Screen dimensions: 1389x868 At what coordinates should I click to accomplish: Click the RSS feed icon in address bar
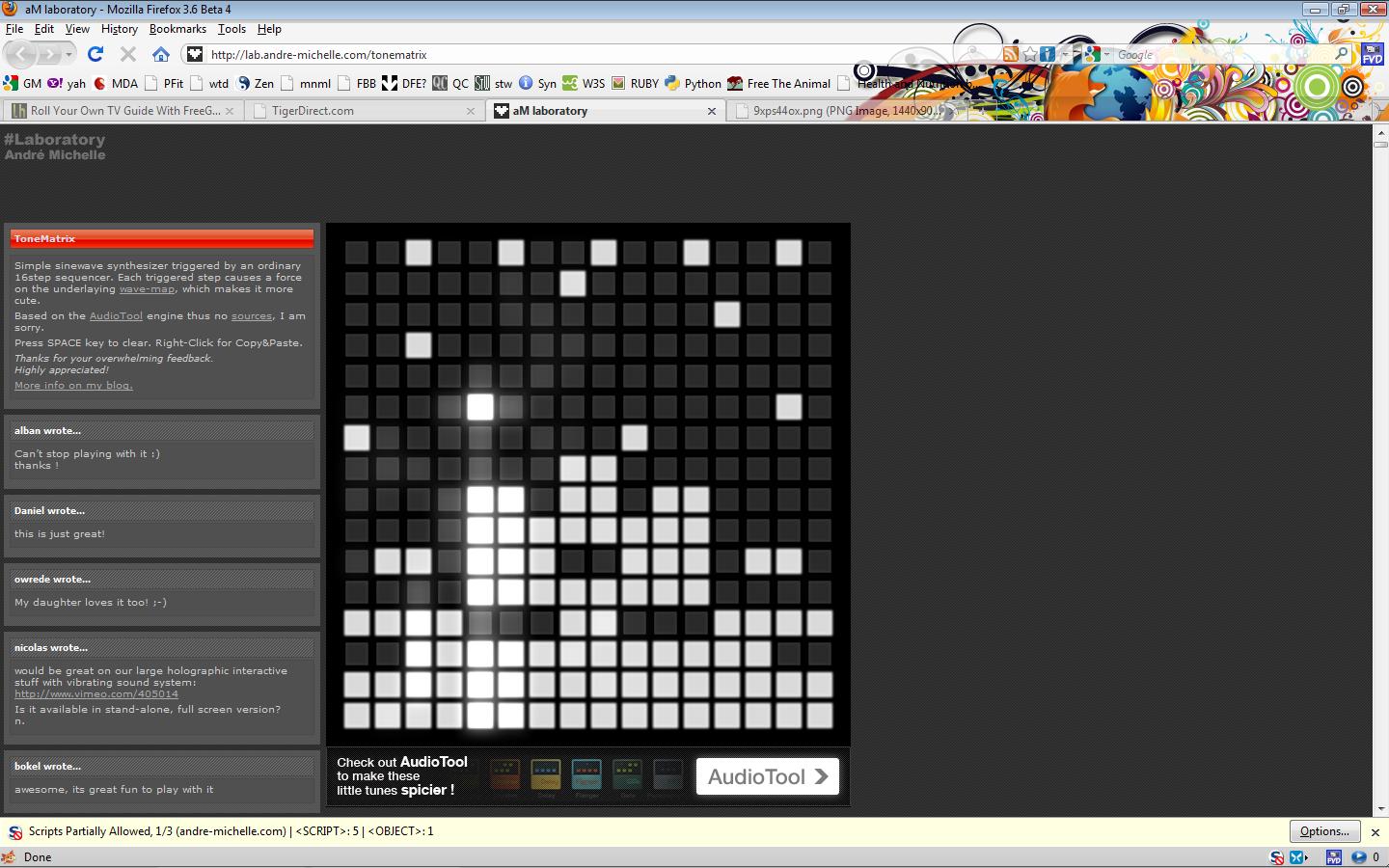[x=1010, y=54]
